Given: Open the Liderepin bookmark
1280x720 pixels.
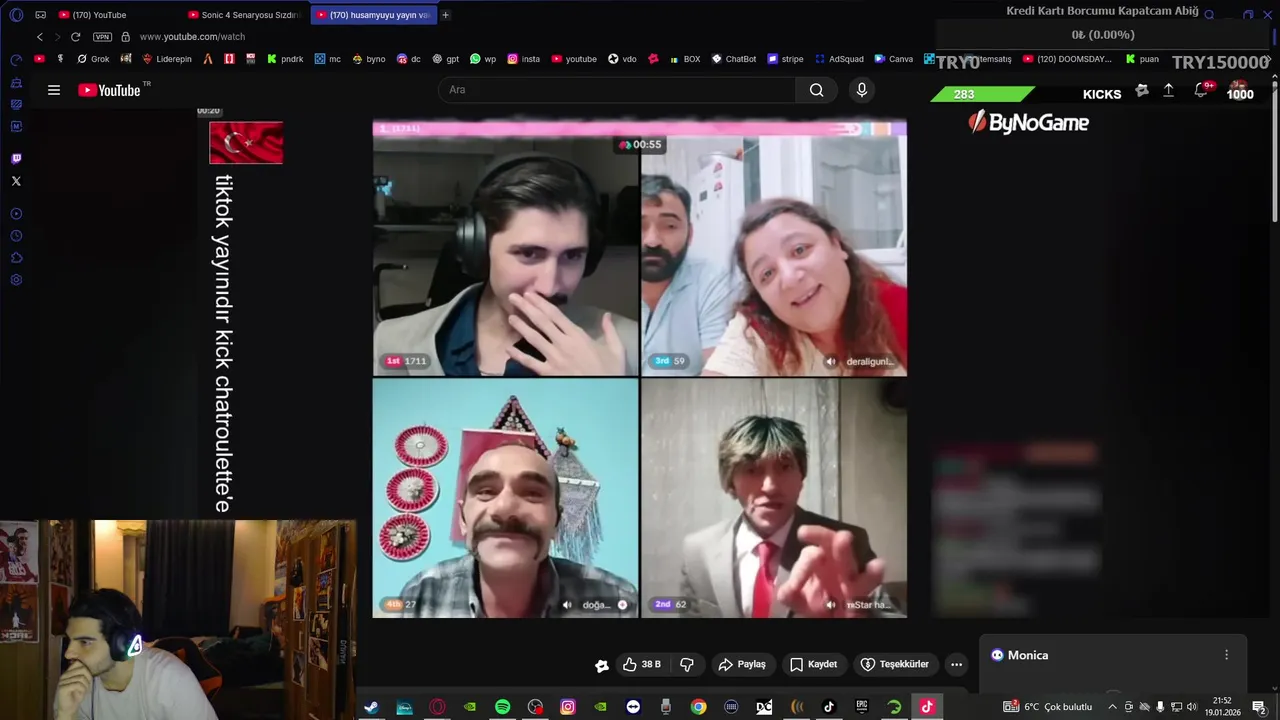Looking at the screenshot, I should point(165,59).
